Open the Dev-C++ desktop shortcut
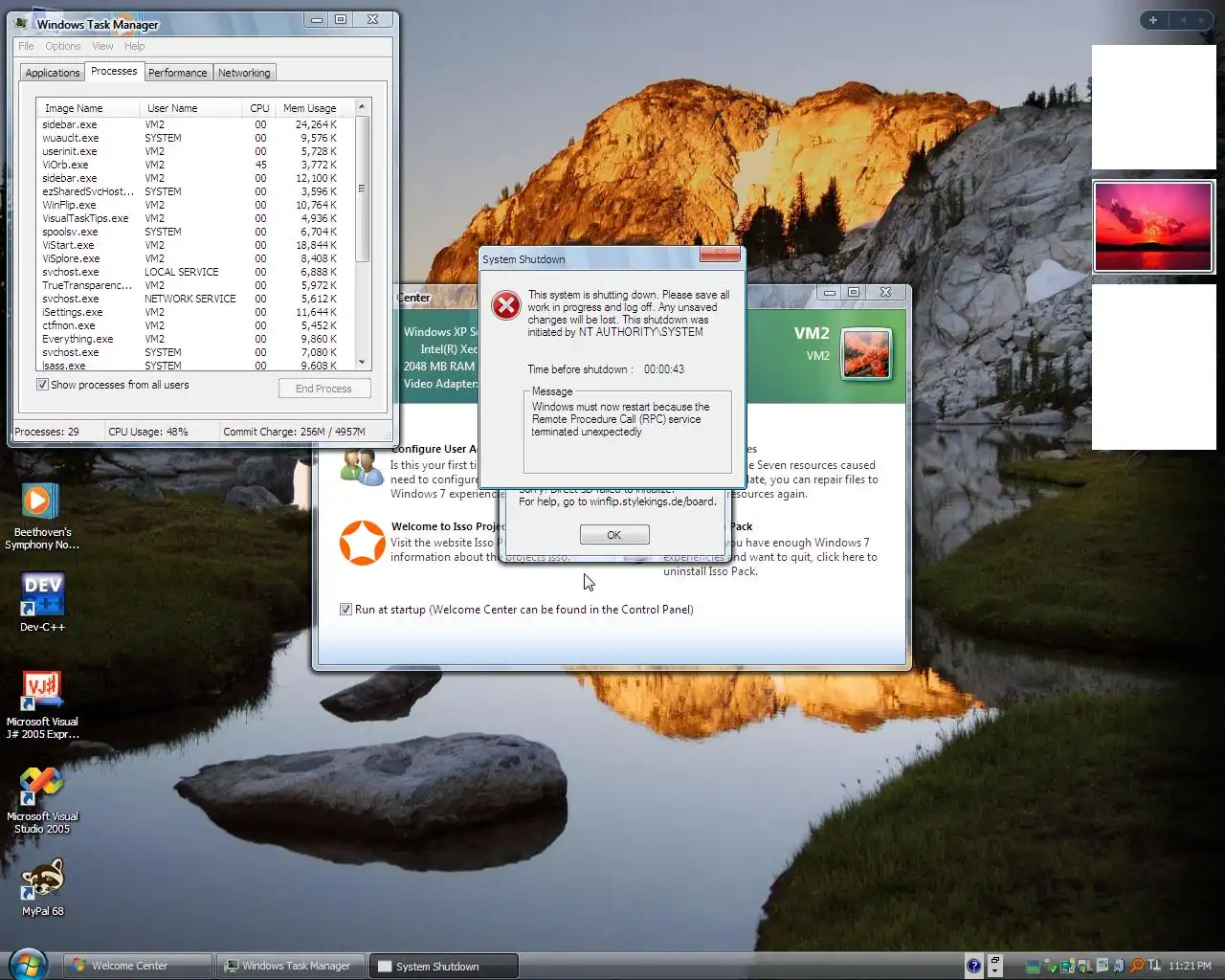This screenshot has width=1225, height=980. pyautogui.click(x=42, y=603)
